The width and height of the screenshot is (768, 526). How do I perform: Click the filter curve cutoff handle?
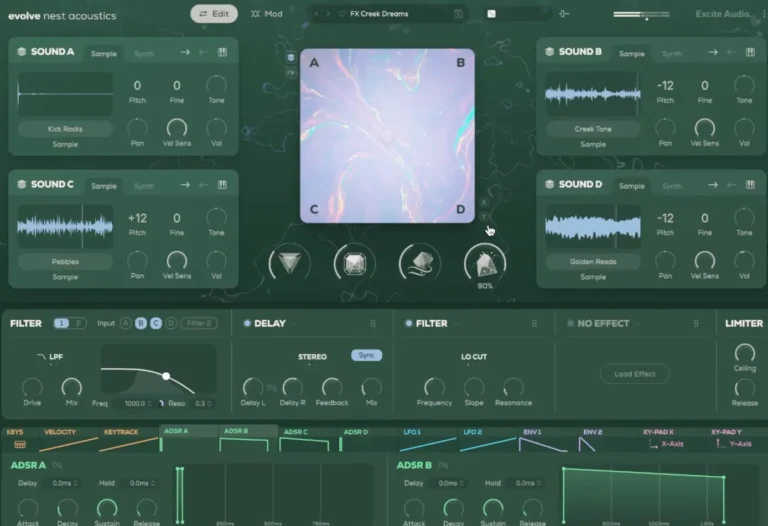coord(167,376)
